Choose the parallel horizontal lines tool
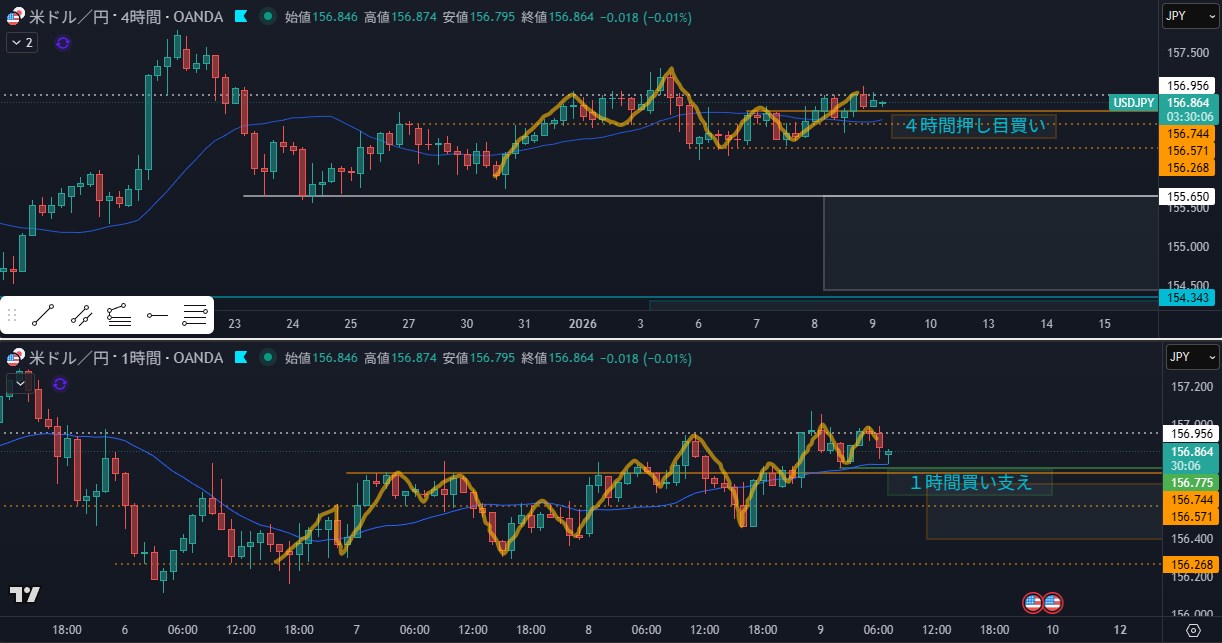The width and height of the screenshot is (1222, 643). [195, 317]
